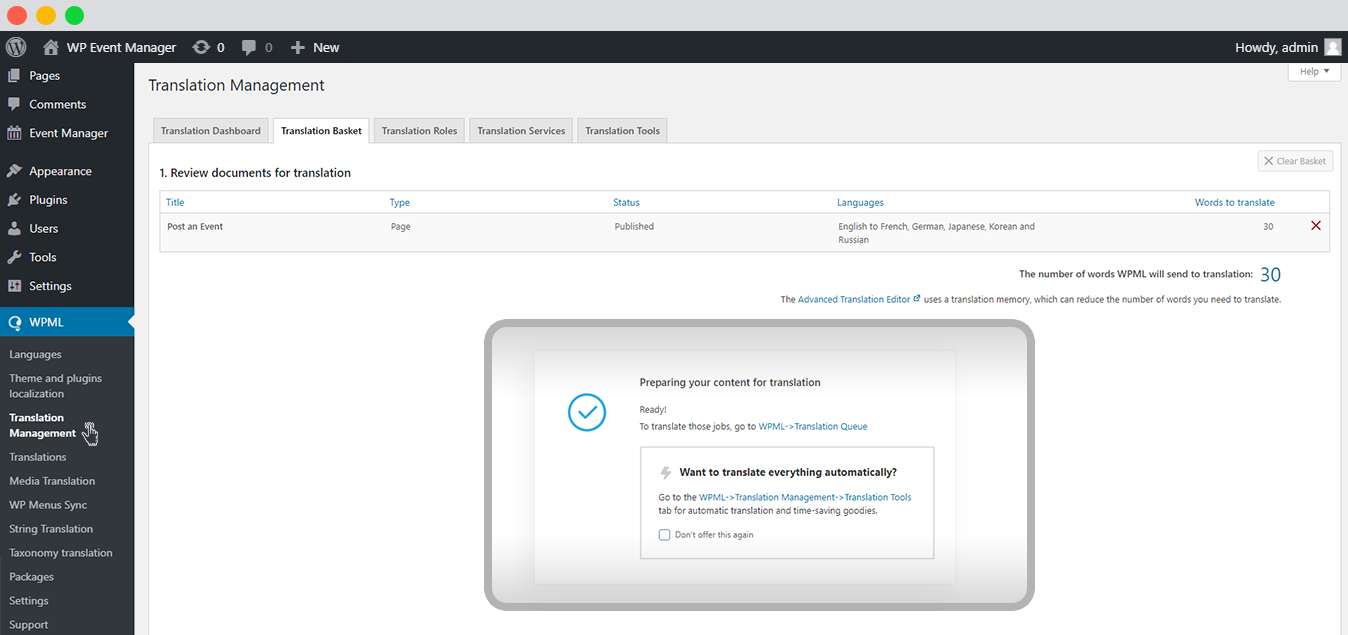Click the Published status cell
Screen dimensions: 1348x635
[x=634, y=226]
